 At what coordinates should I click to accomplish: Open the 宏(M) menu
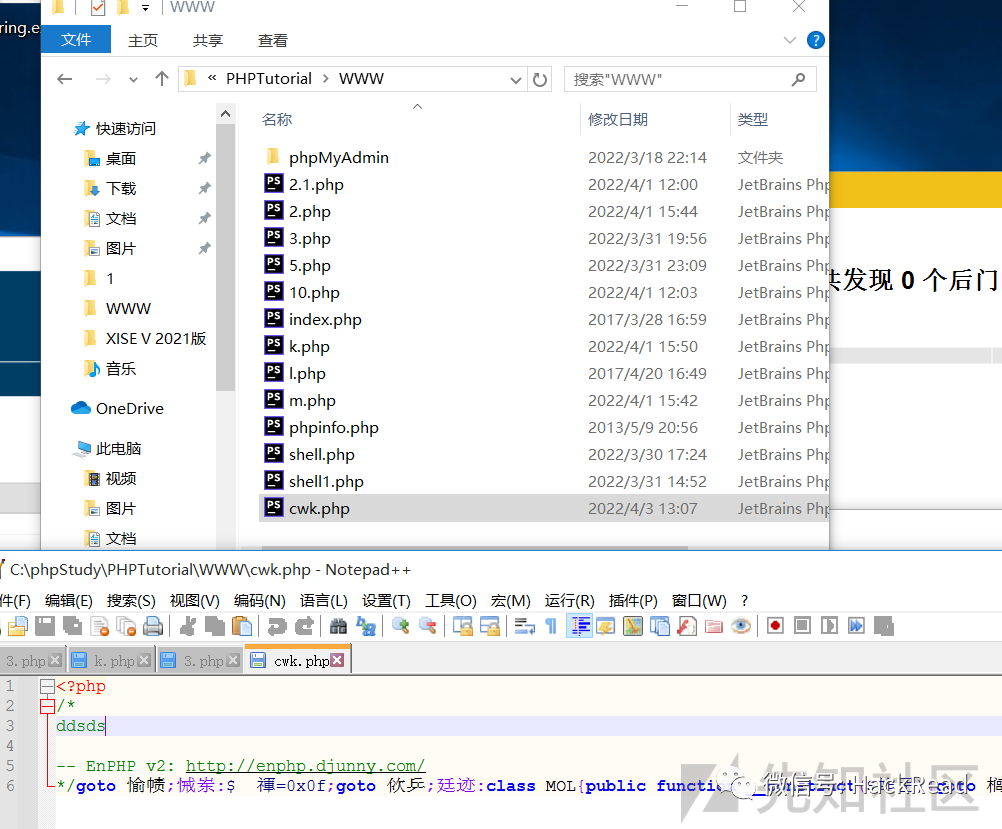pyautogui.click(x=511, y=601)
